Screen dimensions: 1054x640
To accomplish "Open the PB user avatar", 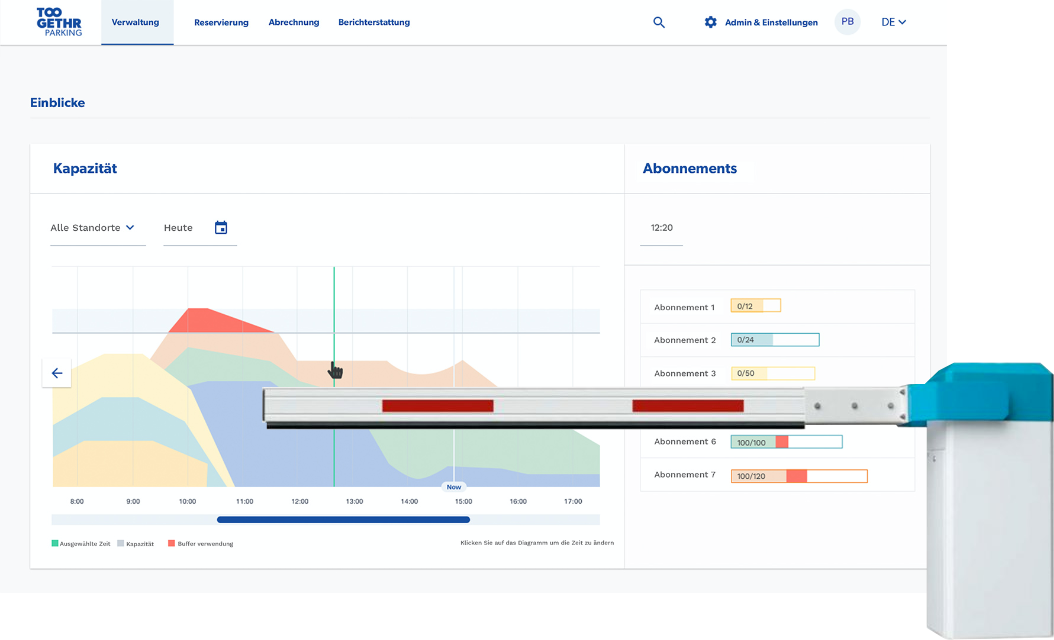I will (848, 22).
